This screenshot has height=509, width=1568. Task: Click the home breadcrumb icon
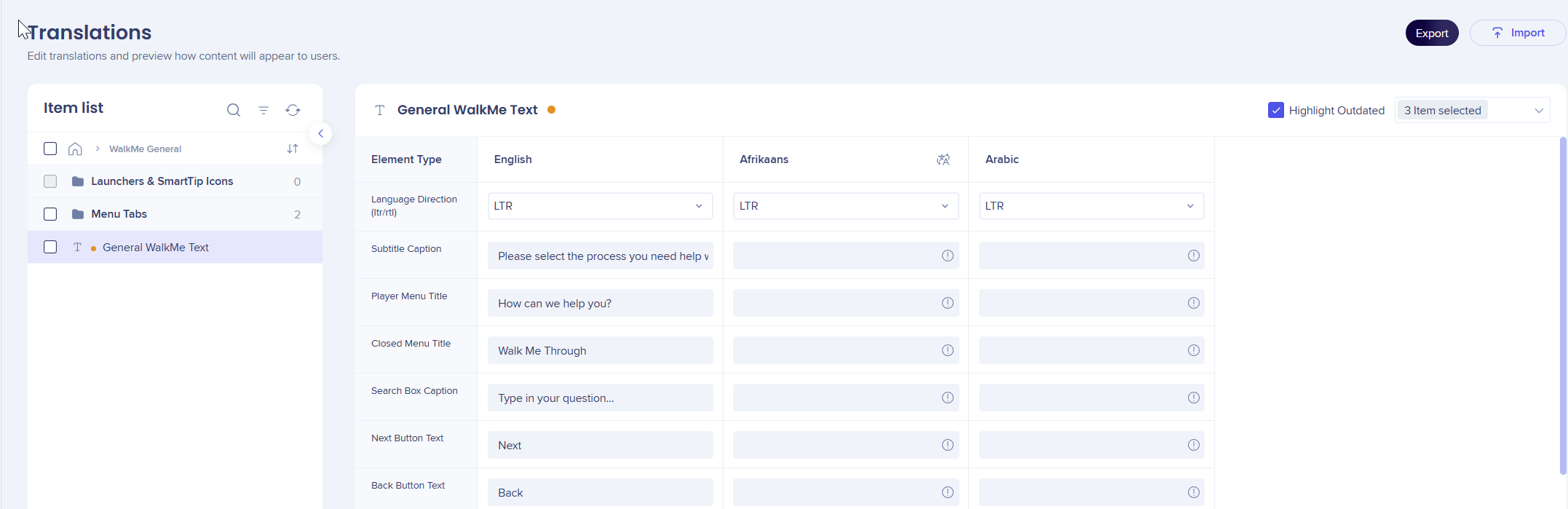point(75,149)
